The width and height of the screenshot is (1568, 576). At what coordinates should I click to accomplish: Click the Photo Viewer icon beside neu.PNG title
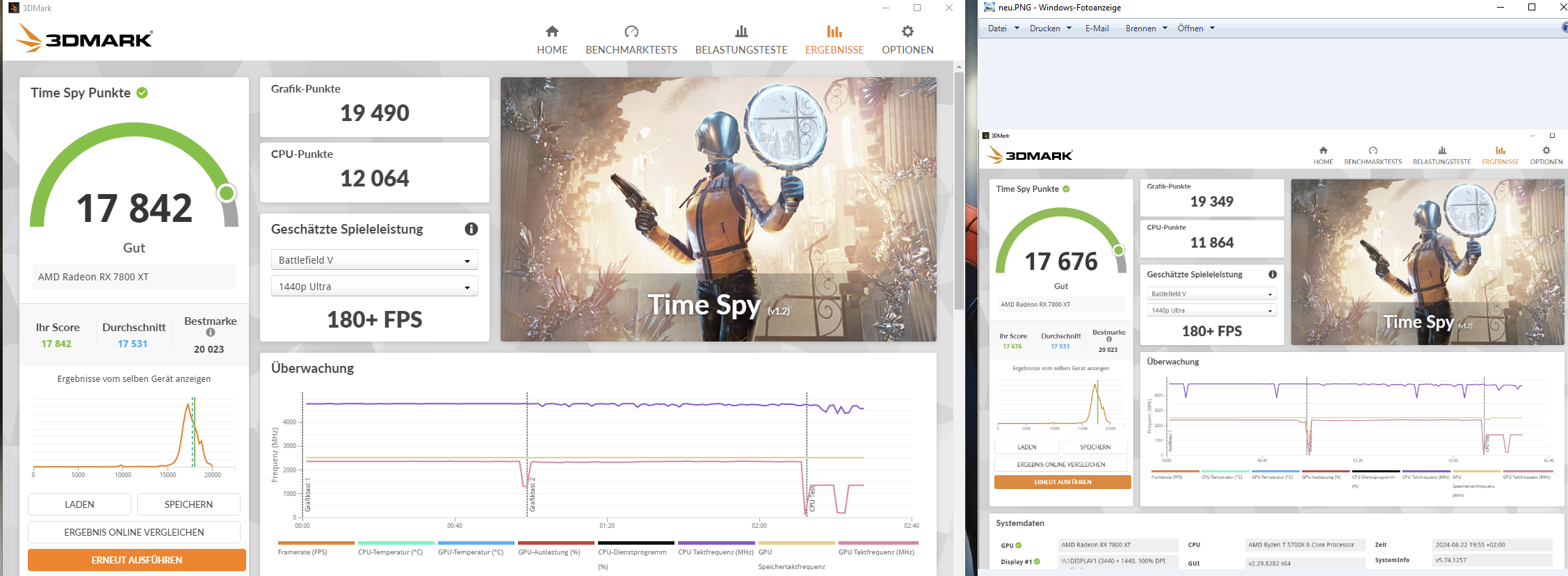pos(989,8)
